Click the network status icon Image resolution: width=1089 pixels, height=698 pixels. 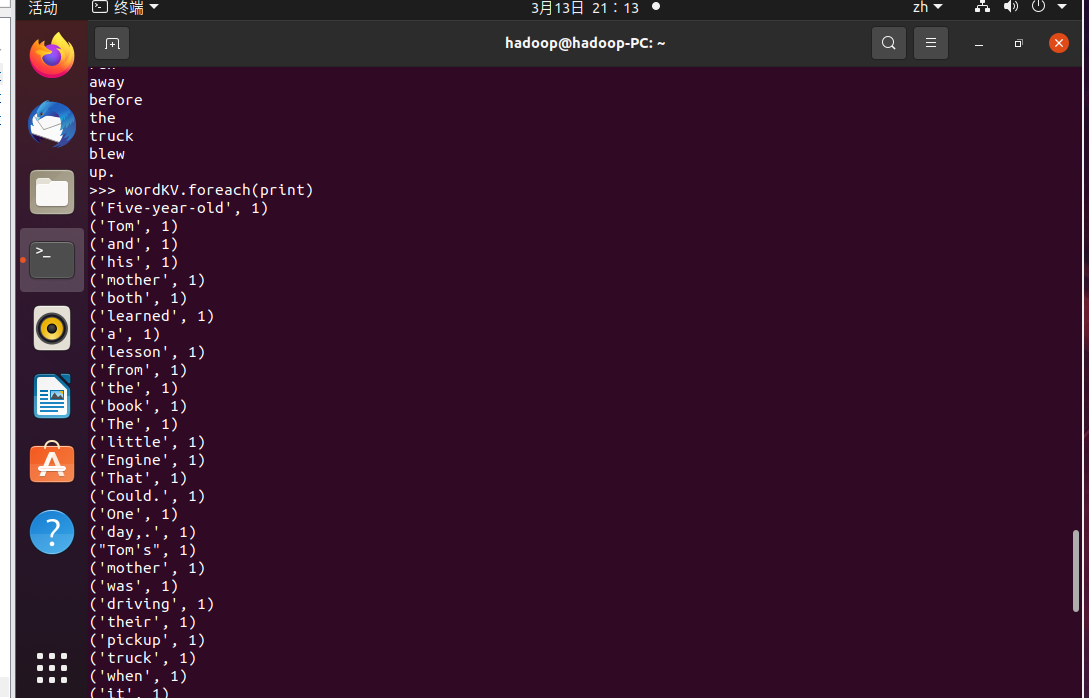pyautogui.click(x=982, y=8)
